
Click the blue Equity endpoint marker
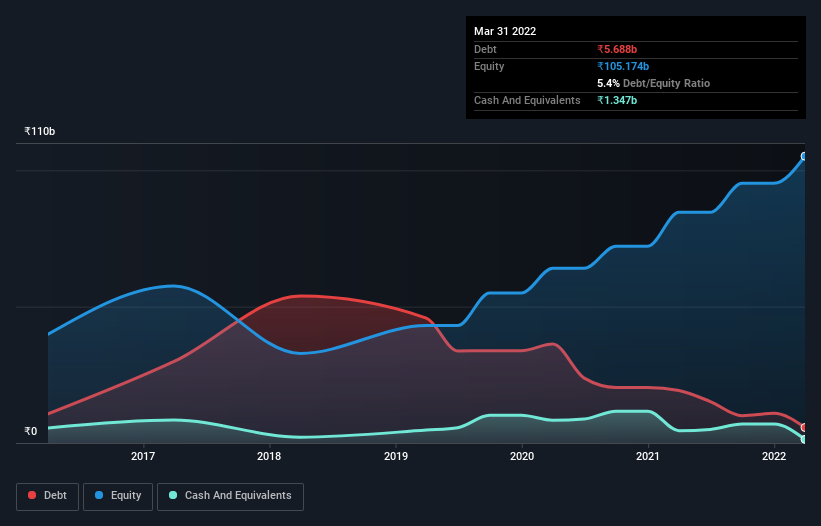point(805,156)
